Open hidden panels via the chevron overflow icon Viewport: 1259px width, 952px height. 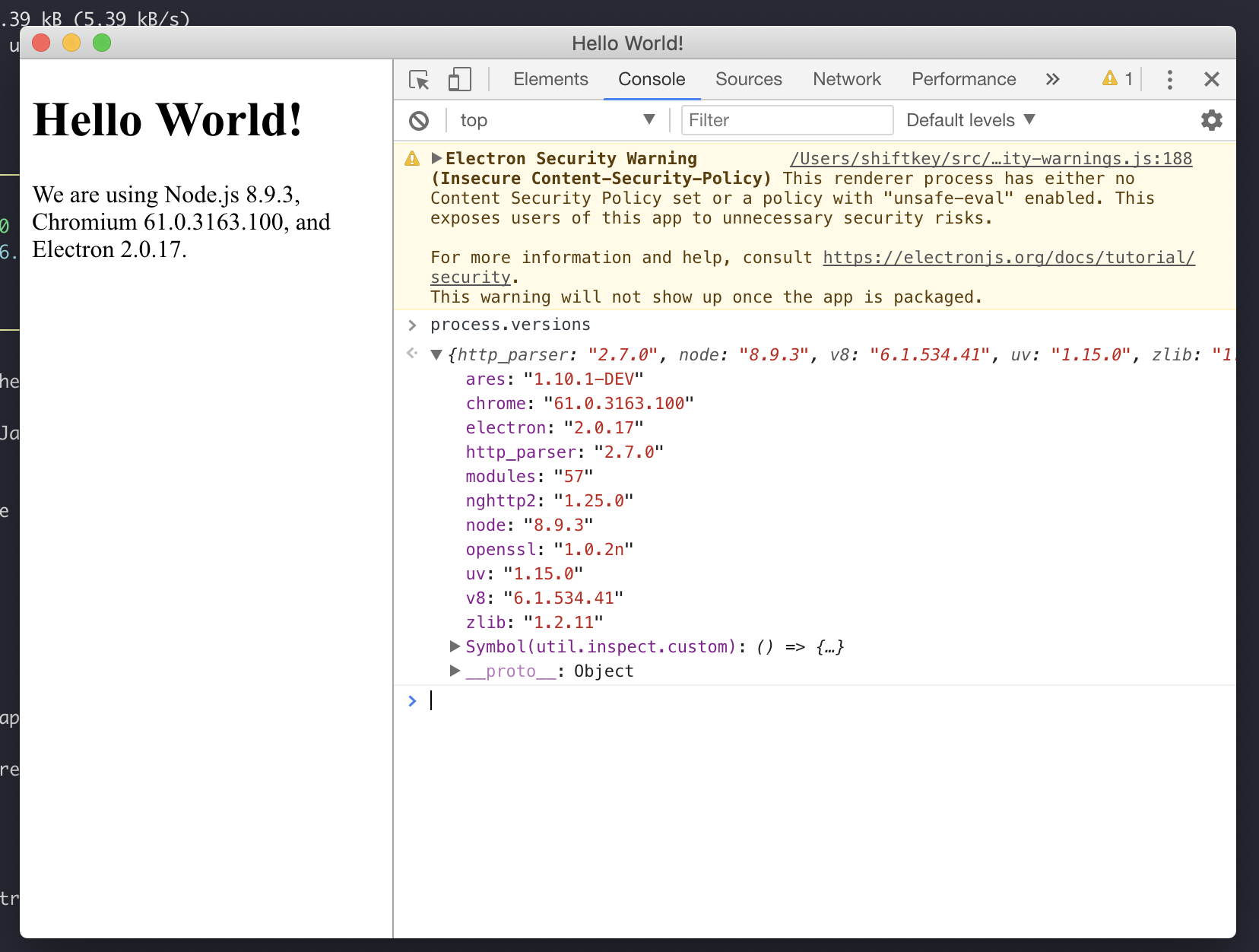(1053, 79)
